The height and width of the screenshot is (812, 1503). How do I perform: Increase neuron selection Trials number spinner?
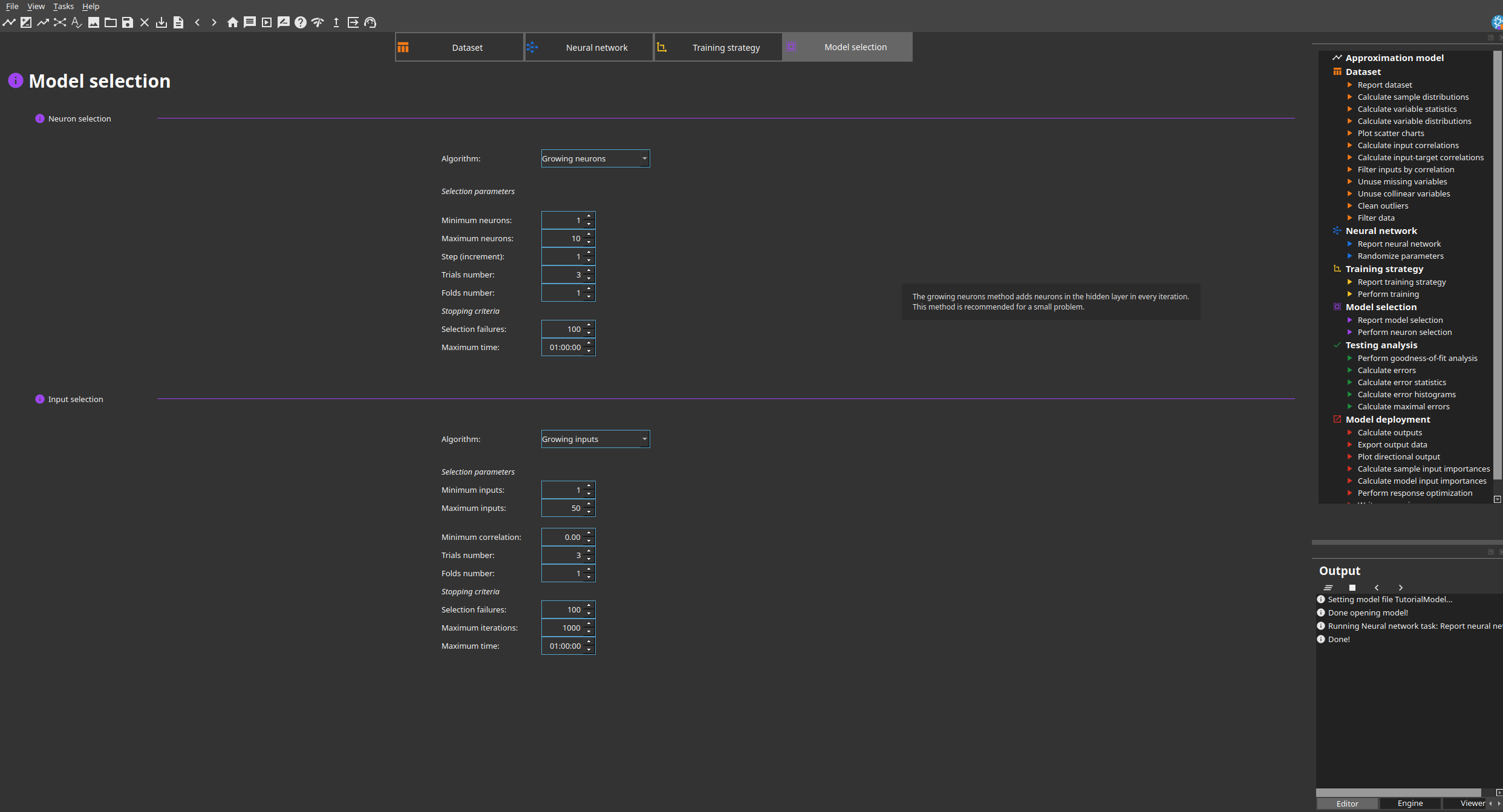click(589, 271)
